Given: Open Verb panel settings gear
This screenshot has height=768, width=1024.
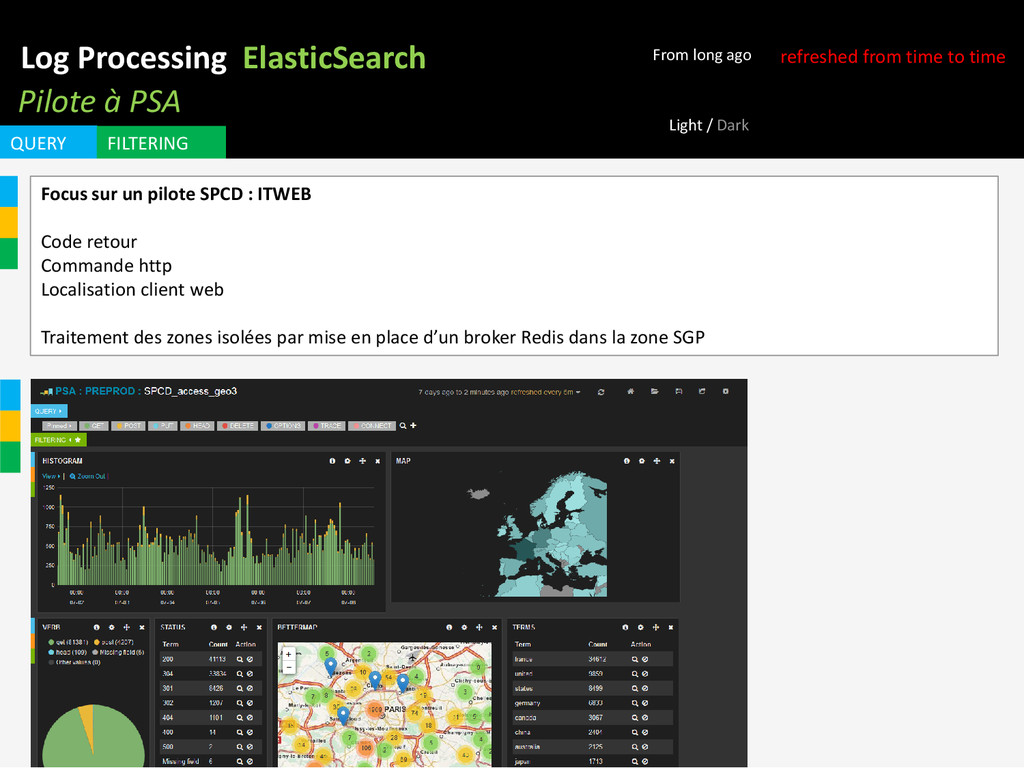Looking at the screenshot, I should (x=112, y=627).
